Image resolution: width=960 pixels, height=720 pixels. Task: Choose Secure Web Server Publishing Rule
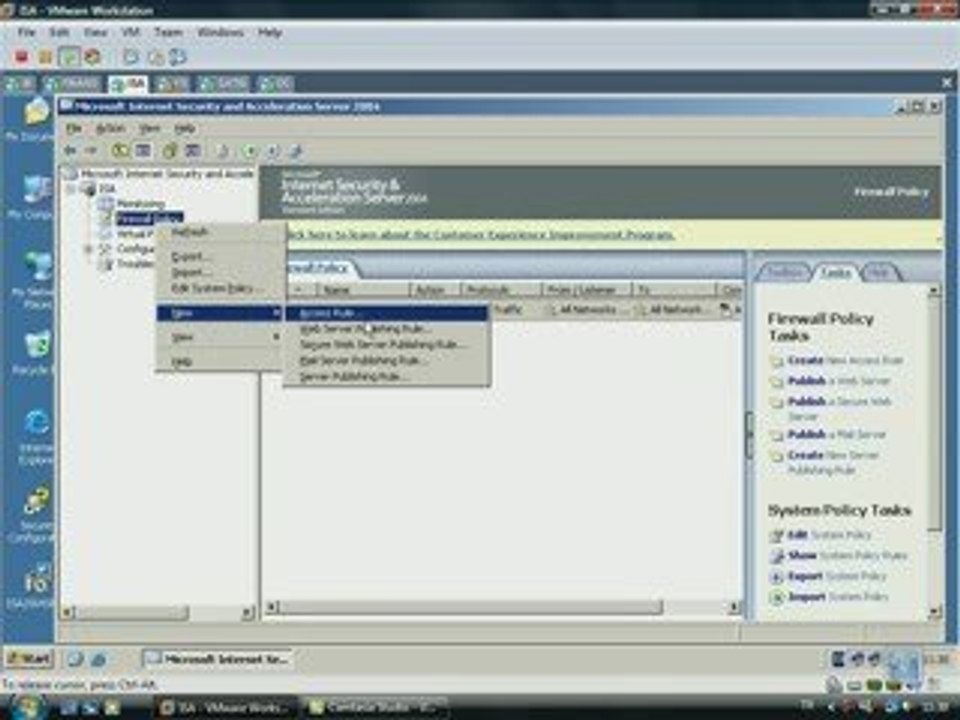point(386,345)
